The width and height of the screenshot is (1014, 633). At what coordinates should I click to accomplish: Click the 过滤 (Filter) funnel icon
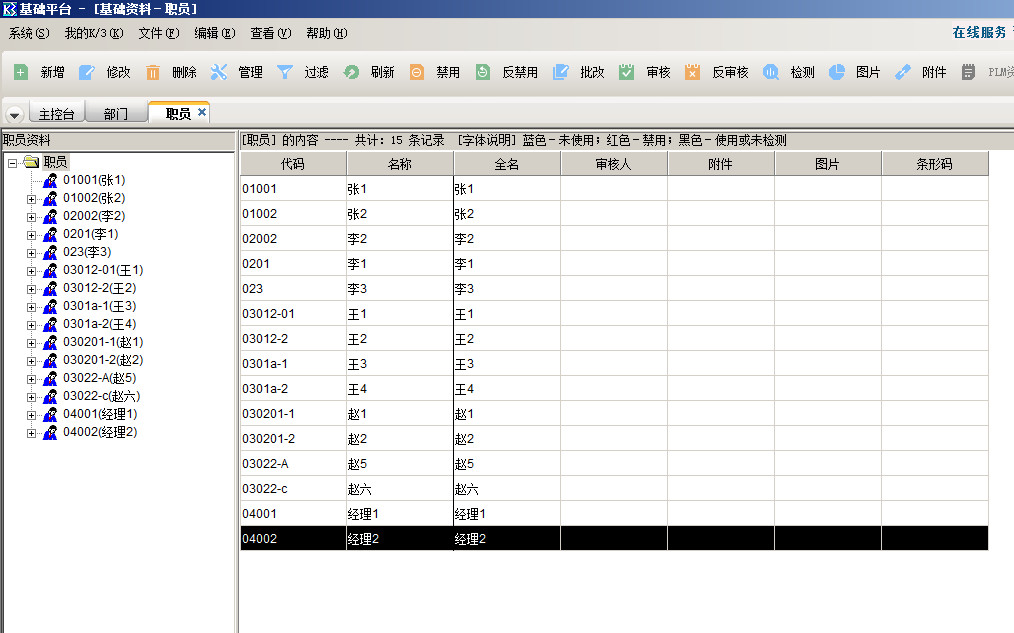coord(285,72)
